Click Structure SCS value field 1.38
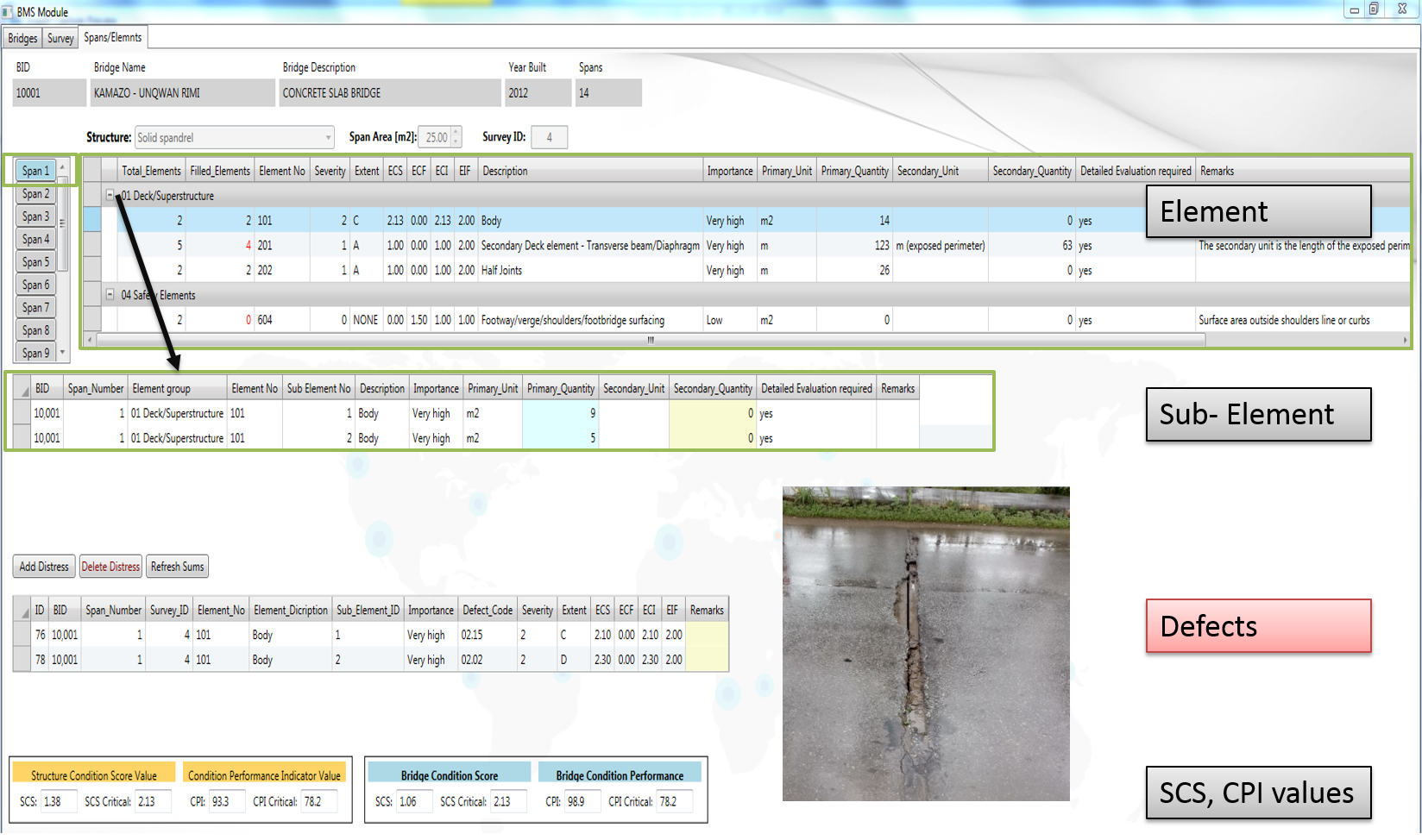Viewport: 1422px width, 840px height. (x=58, y=802)
